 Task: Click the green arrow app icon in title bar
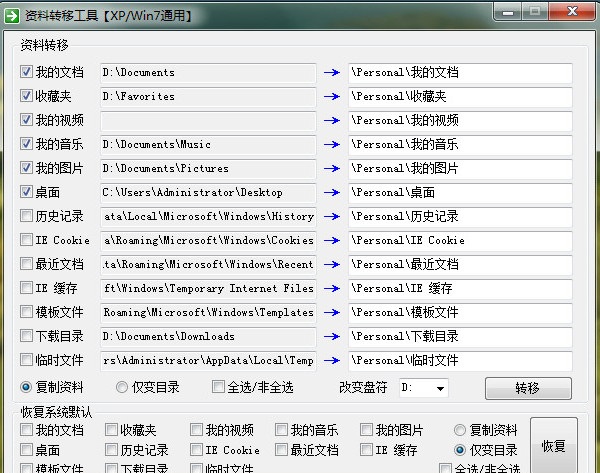[x=12, y=14]
